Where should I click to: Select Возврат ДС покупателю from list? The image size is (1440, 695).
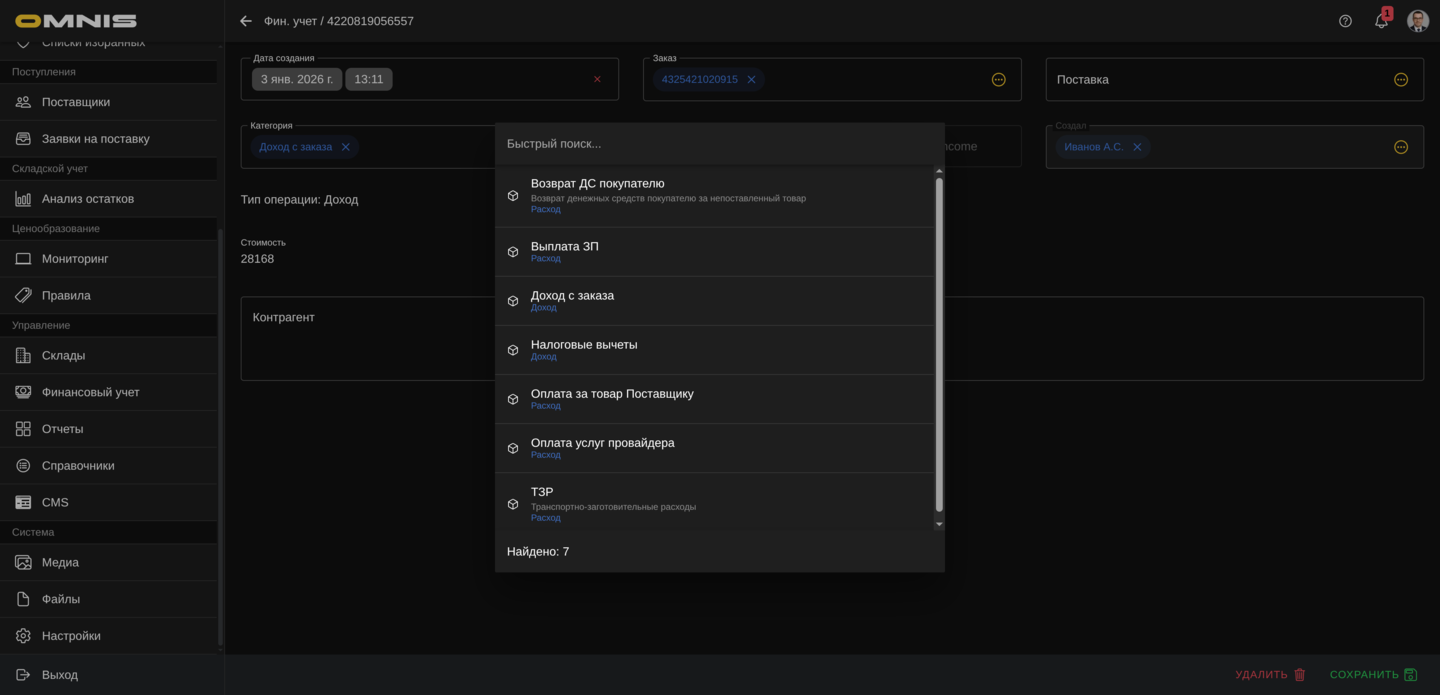(597, 184)
